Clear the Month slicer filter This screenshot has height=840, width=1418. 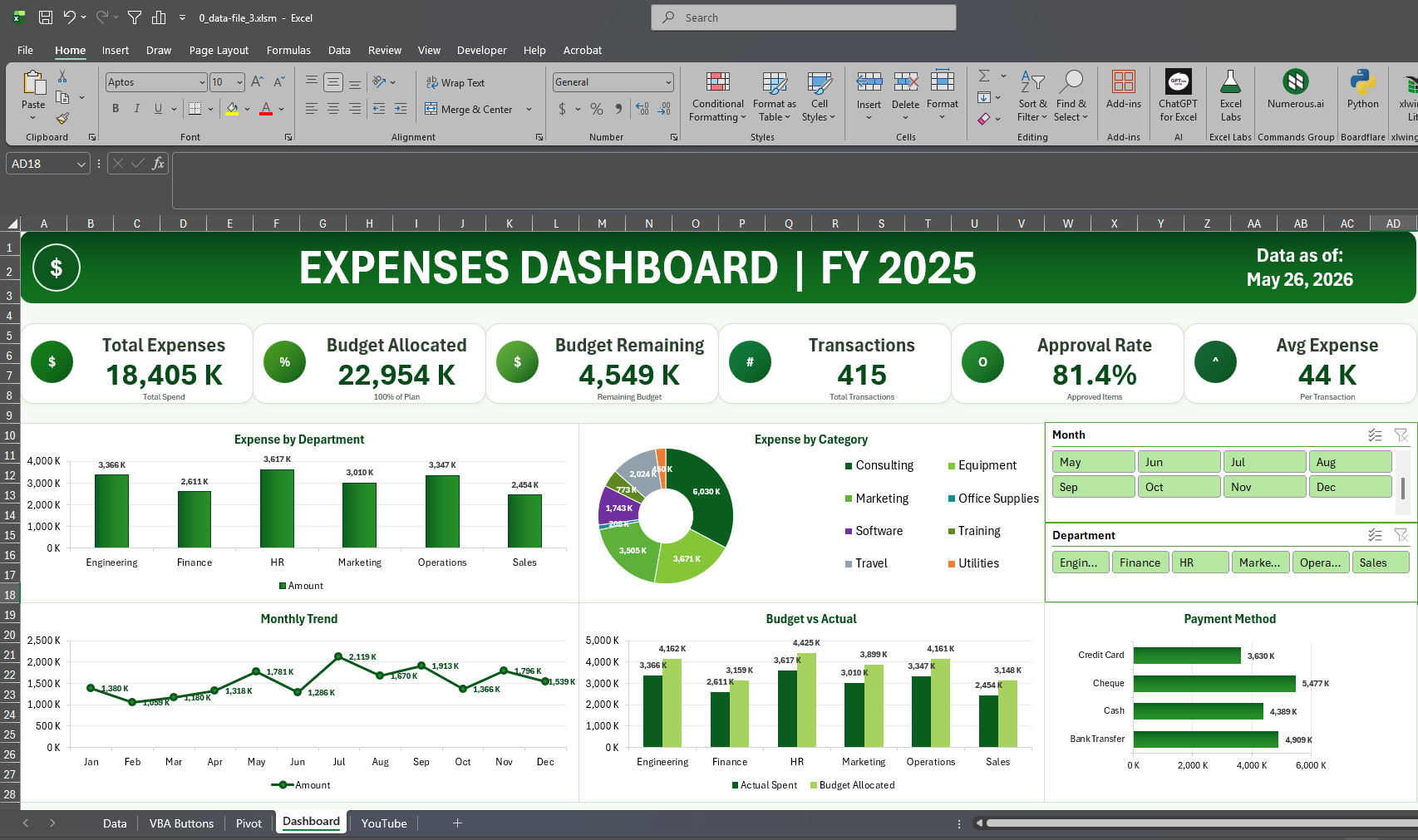1401,435
